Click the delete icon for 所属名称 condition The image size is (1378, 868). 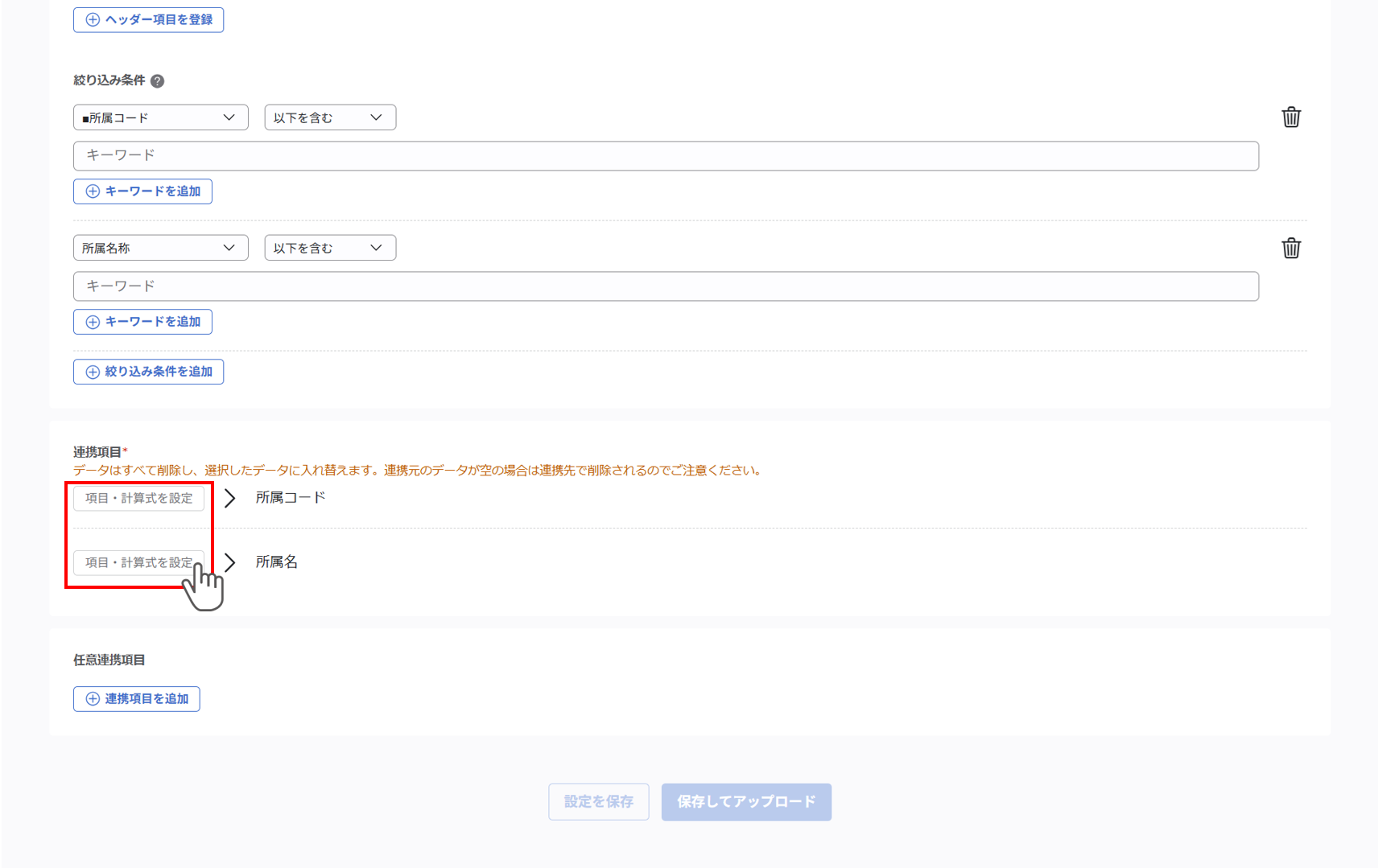[1291, 248]
